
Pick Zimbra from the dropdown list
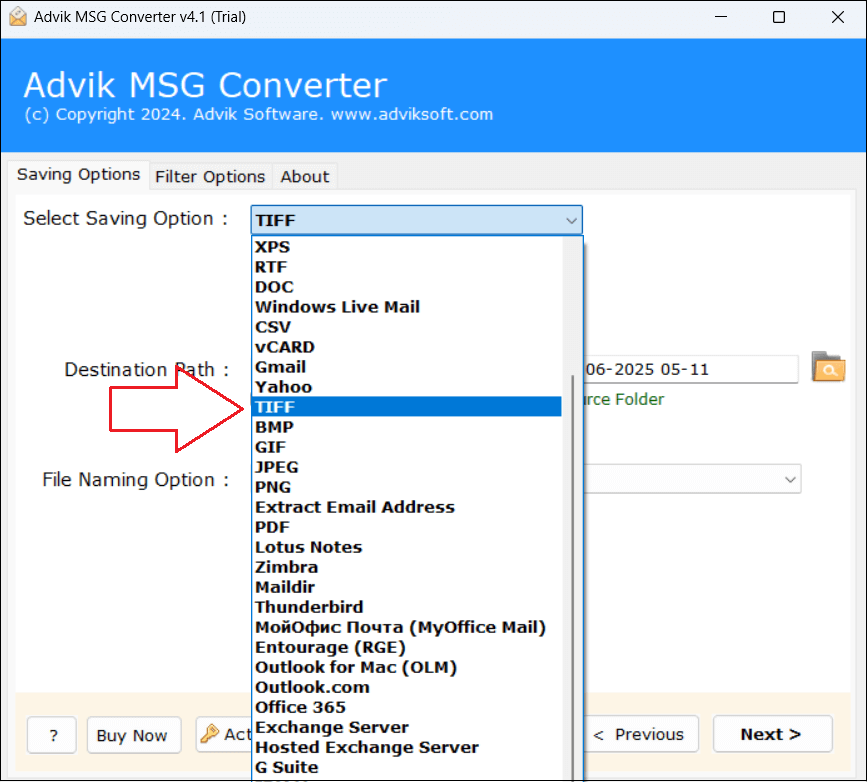tap(406, 567)
